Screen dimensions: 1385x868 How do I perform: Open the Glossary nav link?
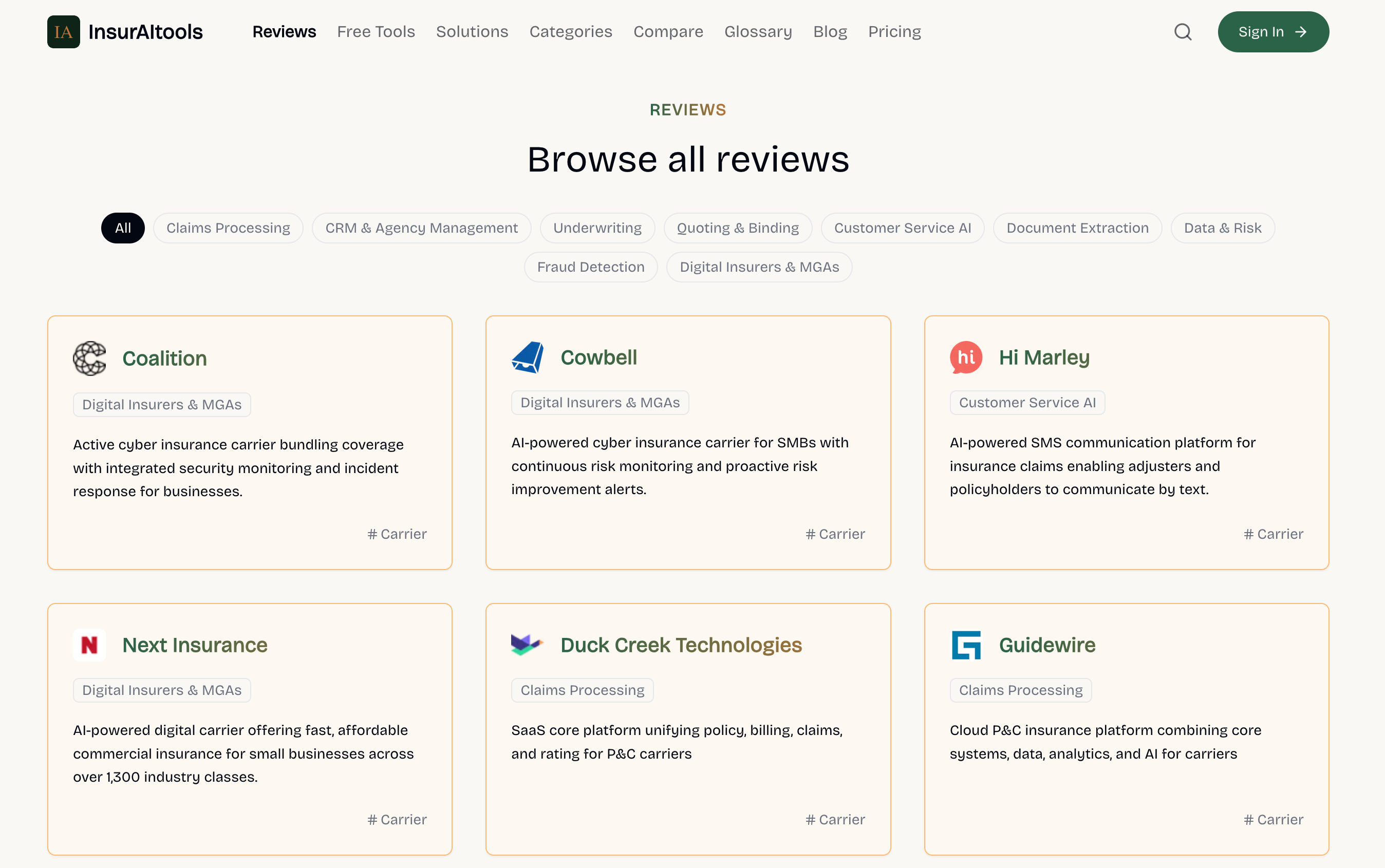click(758, 31)
